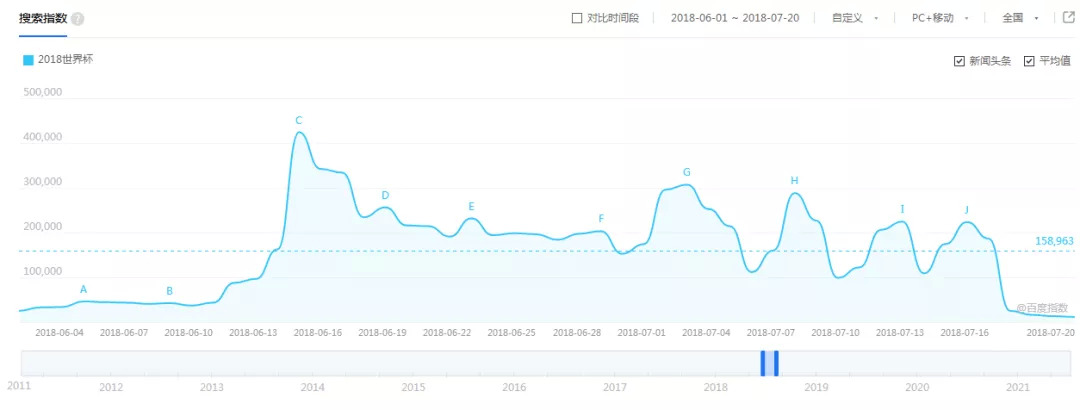1080x410 pixels.
Task: Click news marker C at the peak
Action: [x=299, y=121]
